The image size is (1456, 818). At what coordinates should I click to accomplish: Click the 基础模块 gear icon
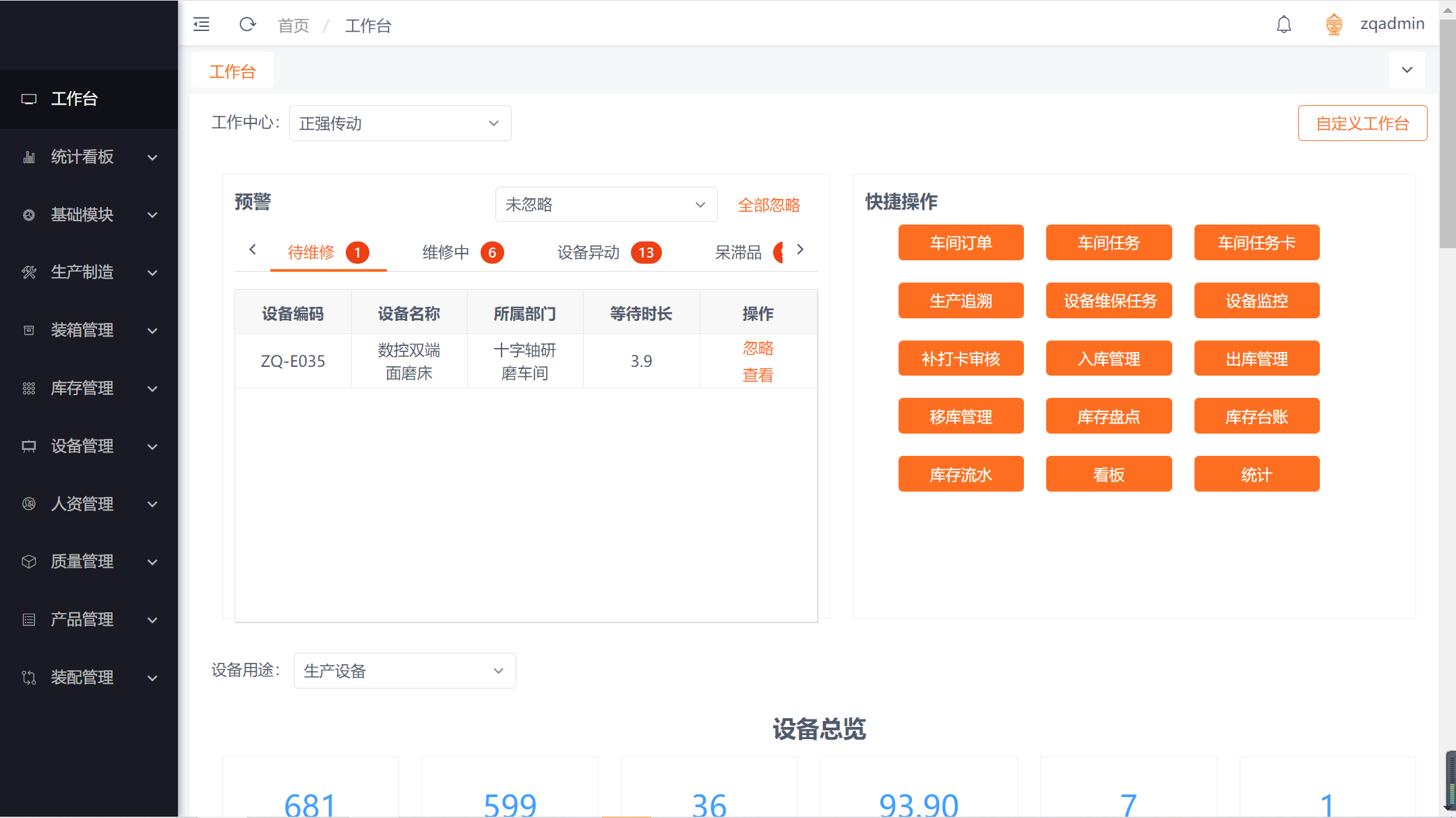coord(29,215)
